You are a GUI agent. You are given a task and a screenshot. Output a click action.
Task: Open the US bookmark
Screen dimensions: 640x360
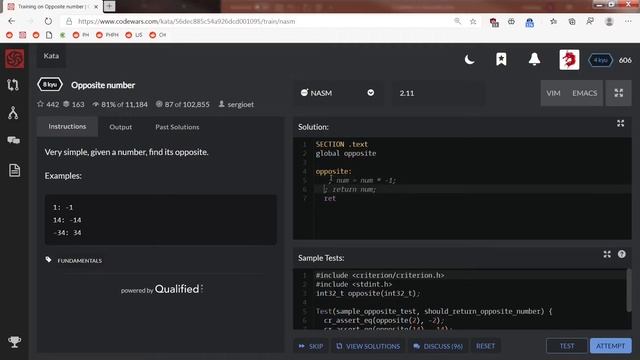(134, 35)
